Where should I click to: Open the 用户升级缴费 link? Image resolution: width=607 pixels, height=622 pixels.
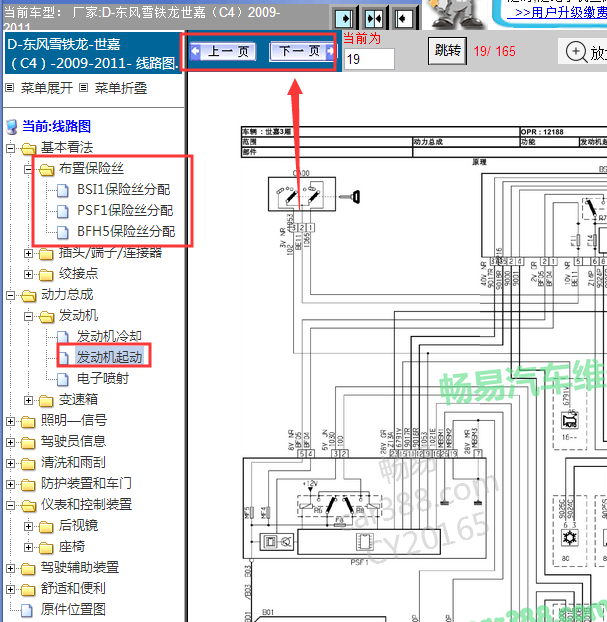(x=557, y=12)
